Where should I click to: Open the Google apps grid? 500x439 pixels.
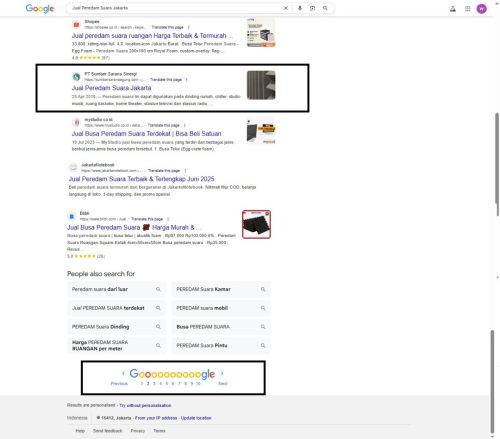[x=468, y=9]
